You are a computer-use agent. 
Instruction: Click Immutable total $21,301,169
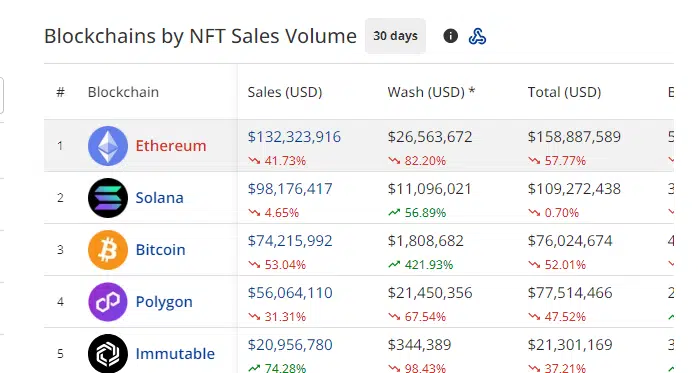(x=570, y=345)
